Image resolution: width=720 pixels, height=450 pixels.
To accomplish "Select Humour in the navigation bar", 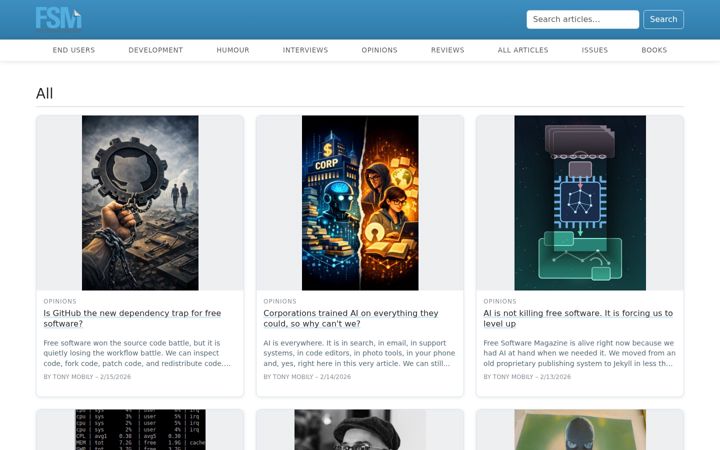I will tap(233, 50).
